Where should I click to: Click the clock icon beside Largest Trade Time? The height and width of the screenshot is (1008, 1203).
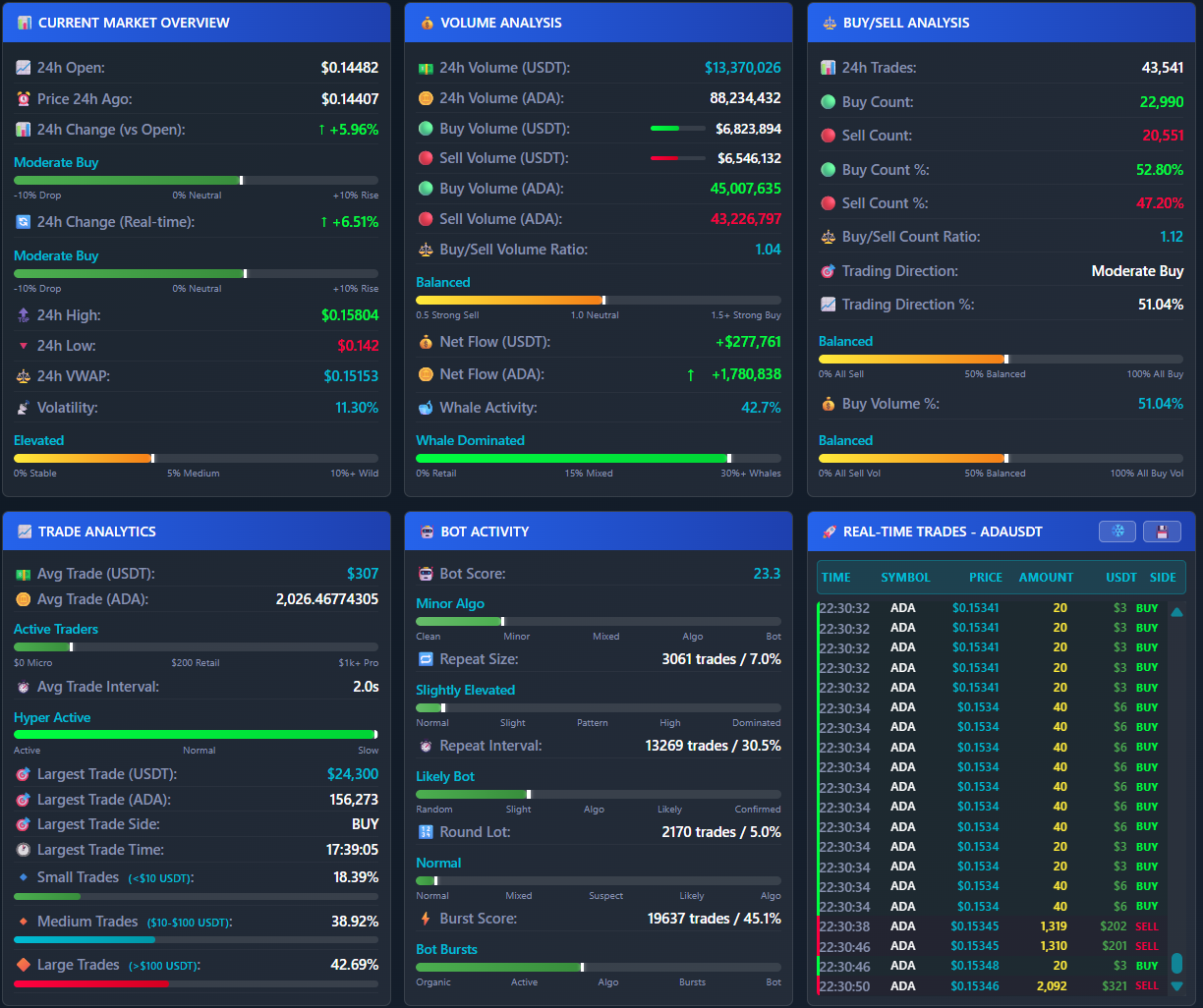tap(24, 850)
